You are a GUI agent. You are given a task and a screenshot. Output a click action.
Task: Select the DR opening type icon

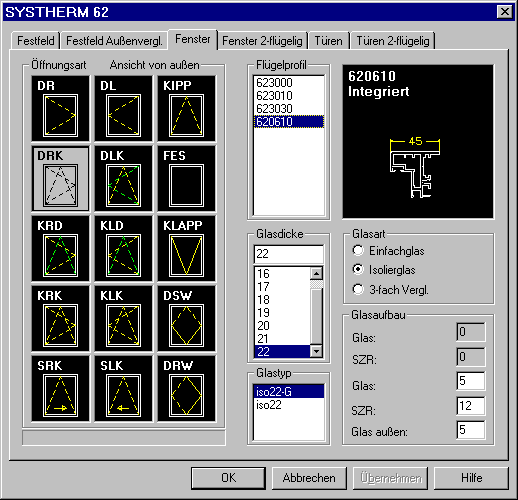pos(60,109)
